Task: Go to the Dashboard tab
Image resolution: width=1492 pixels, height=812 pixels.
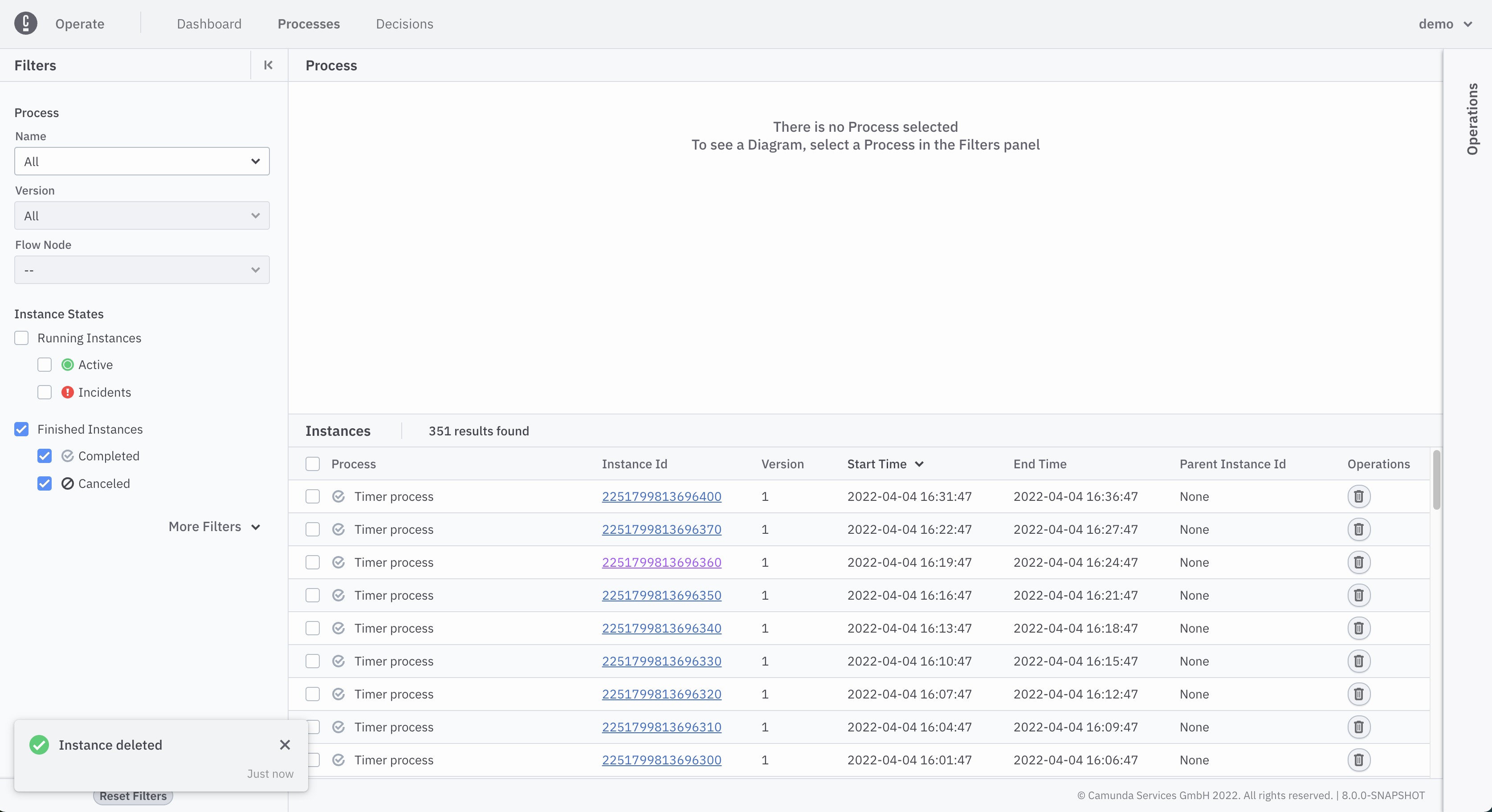Action: 209,24
